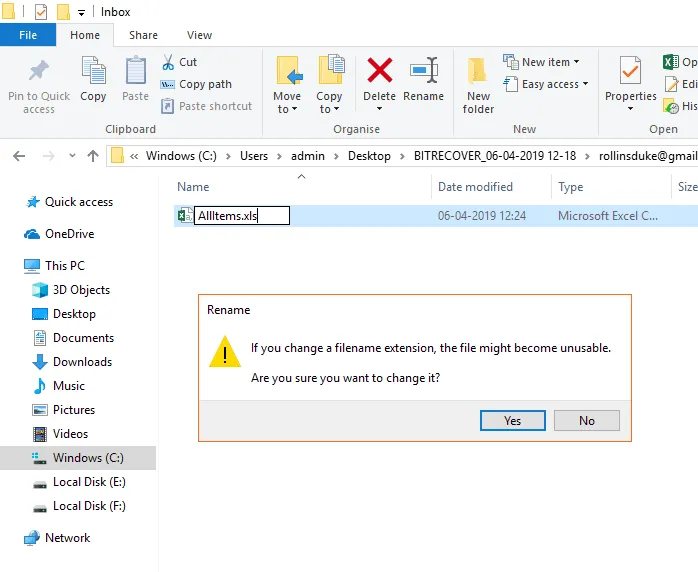Click the History icon in Open group

click(671, 106)
